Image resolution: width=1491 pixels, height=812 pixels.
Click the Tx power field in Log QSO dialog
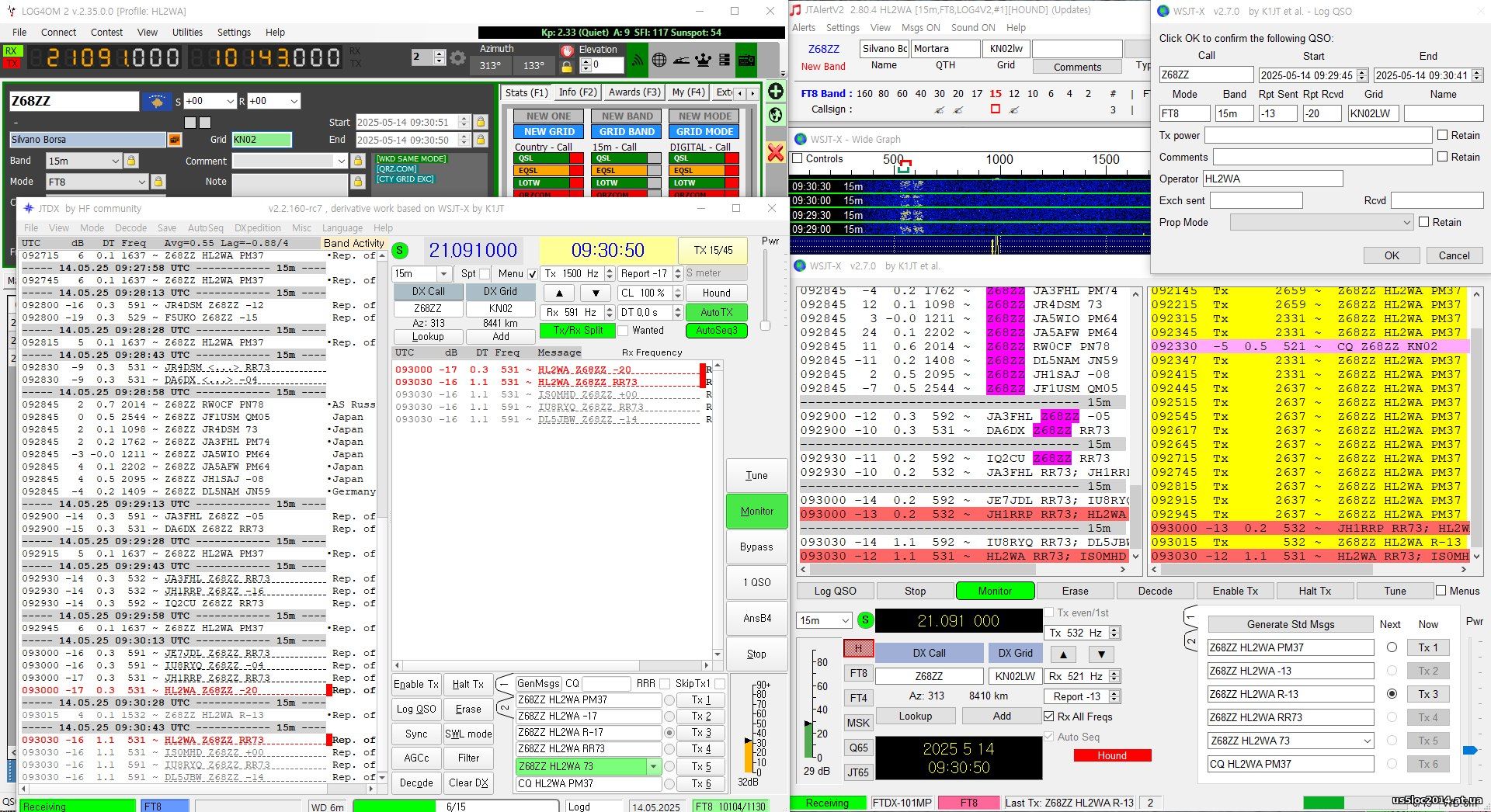point(1318,135)
